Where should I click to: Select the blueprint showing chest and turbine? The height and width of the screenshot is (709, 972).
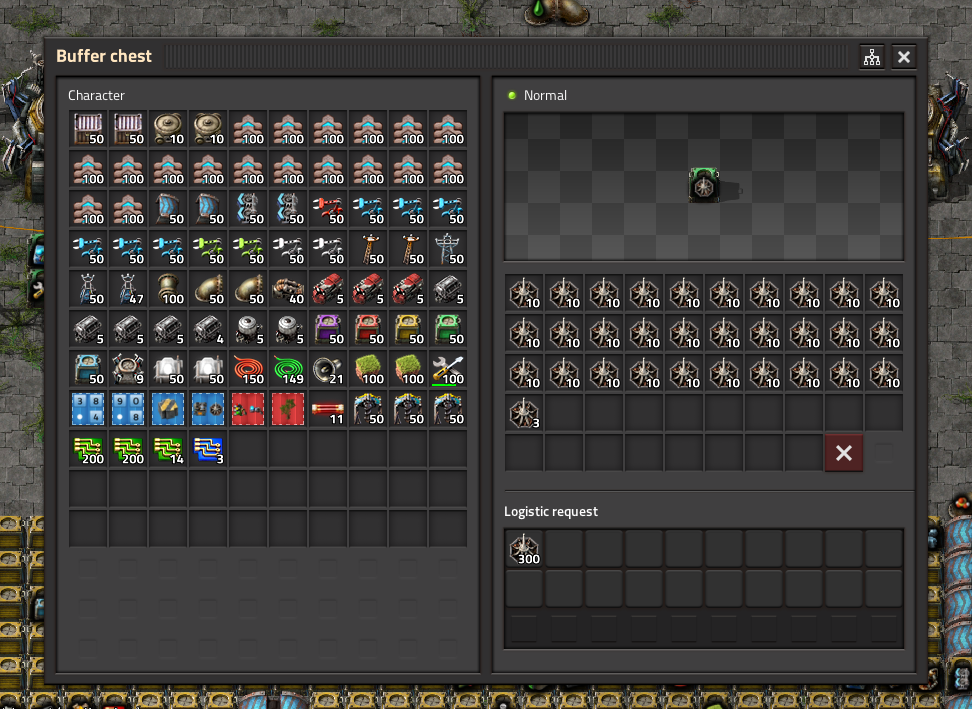coord(208,409)
